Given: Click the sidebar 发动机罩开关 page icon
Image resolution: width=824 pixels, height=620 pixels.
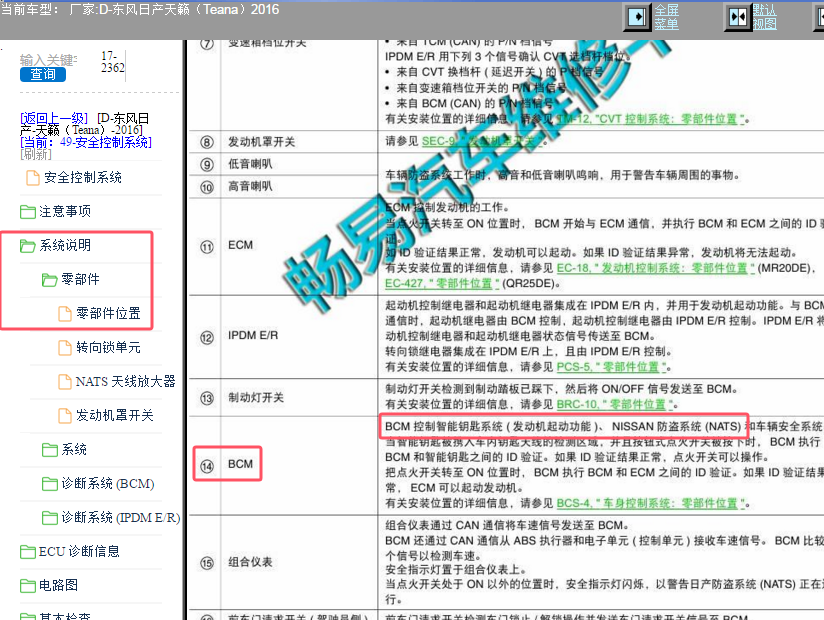Looking at the screenshot, I should [65, 416].
